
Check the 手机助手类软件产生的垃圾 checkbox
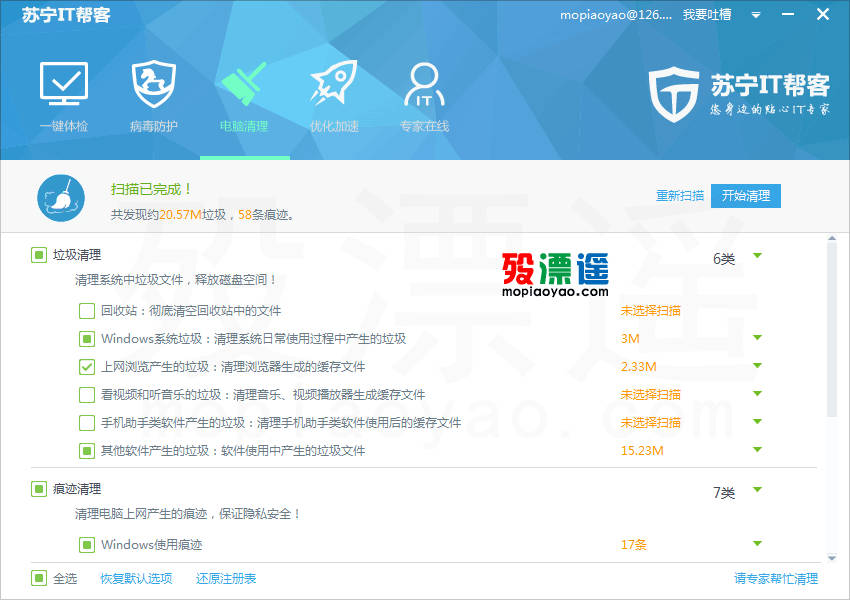87,423
